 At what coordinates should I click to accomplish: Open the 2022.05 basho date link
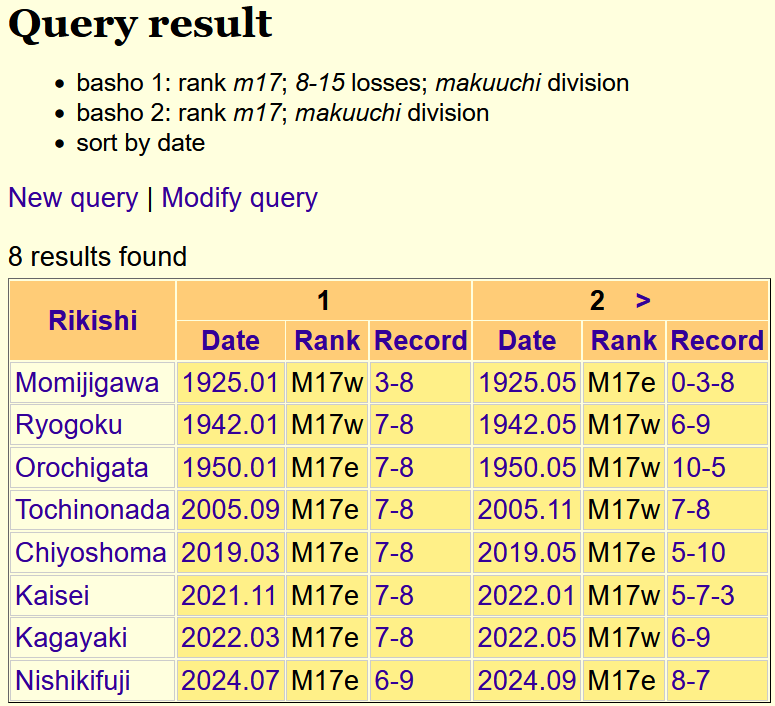tap(527, 638)
